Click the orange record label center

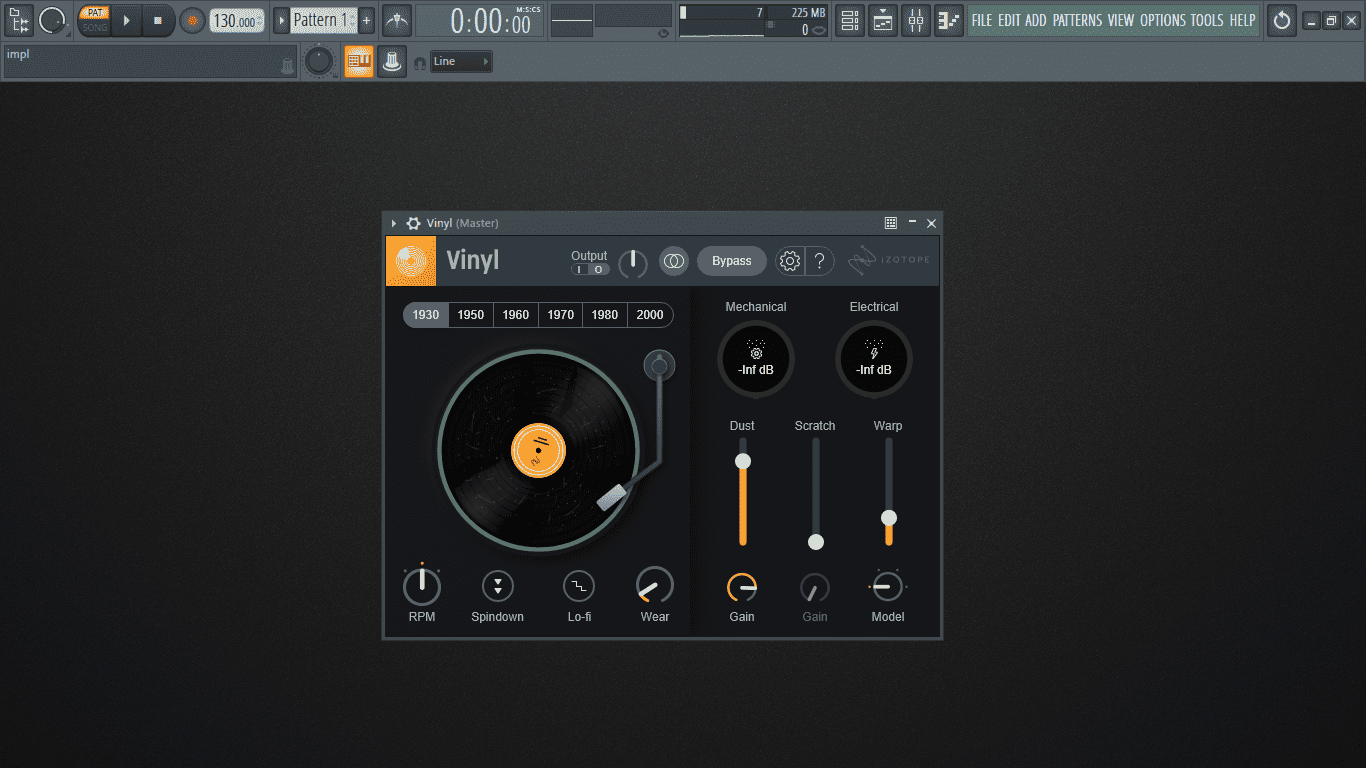(539, 450)
